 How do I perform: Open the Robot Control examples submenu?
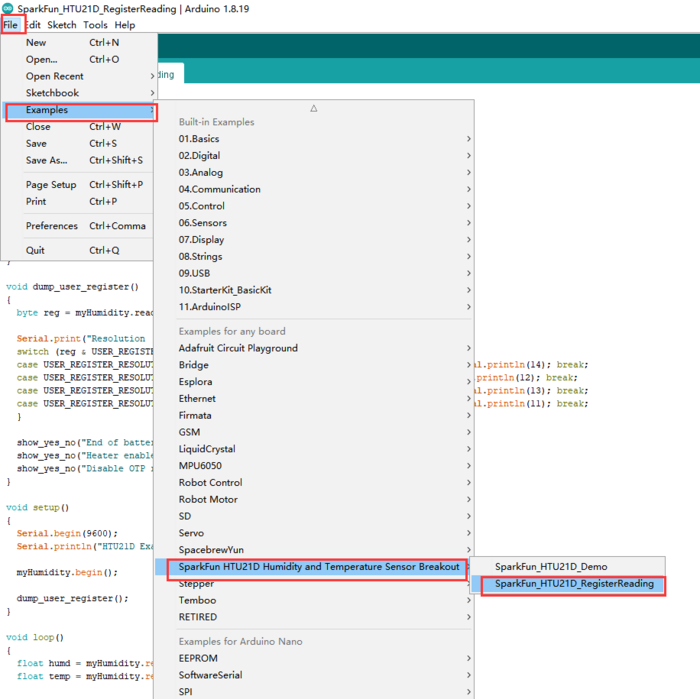(x=314, y=483)
